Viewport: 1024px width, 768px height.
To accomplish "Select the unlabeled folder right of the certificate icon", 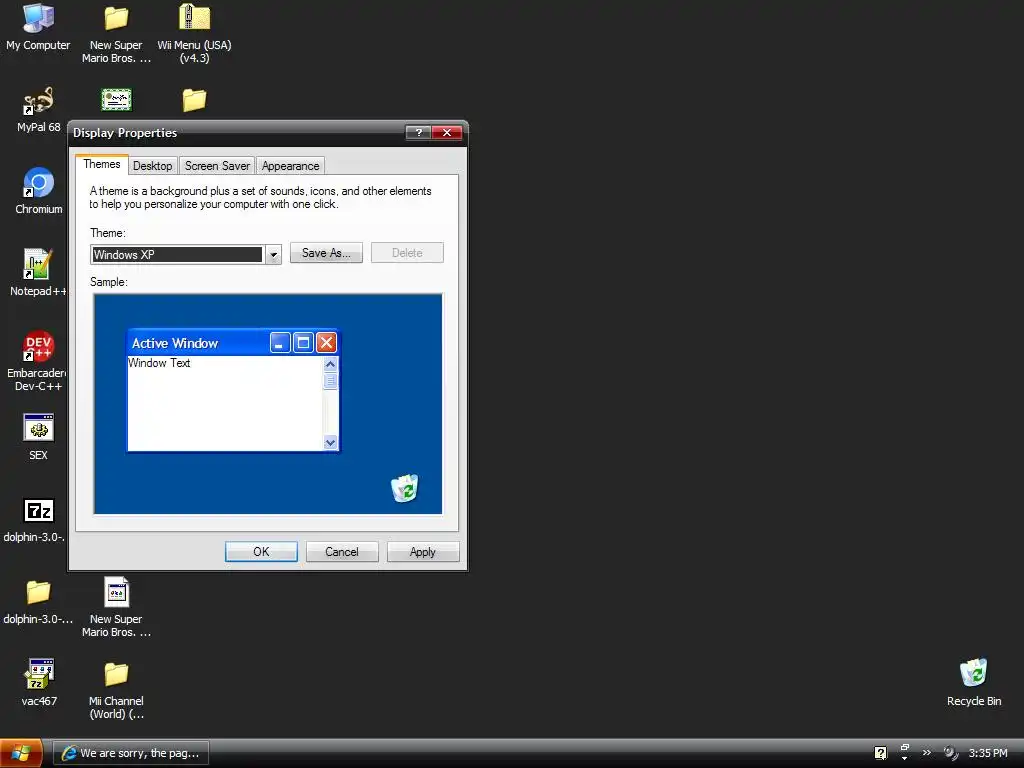I will click(x=194, y=100).
